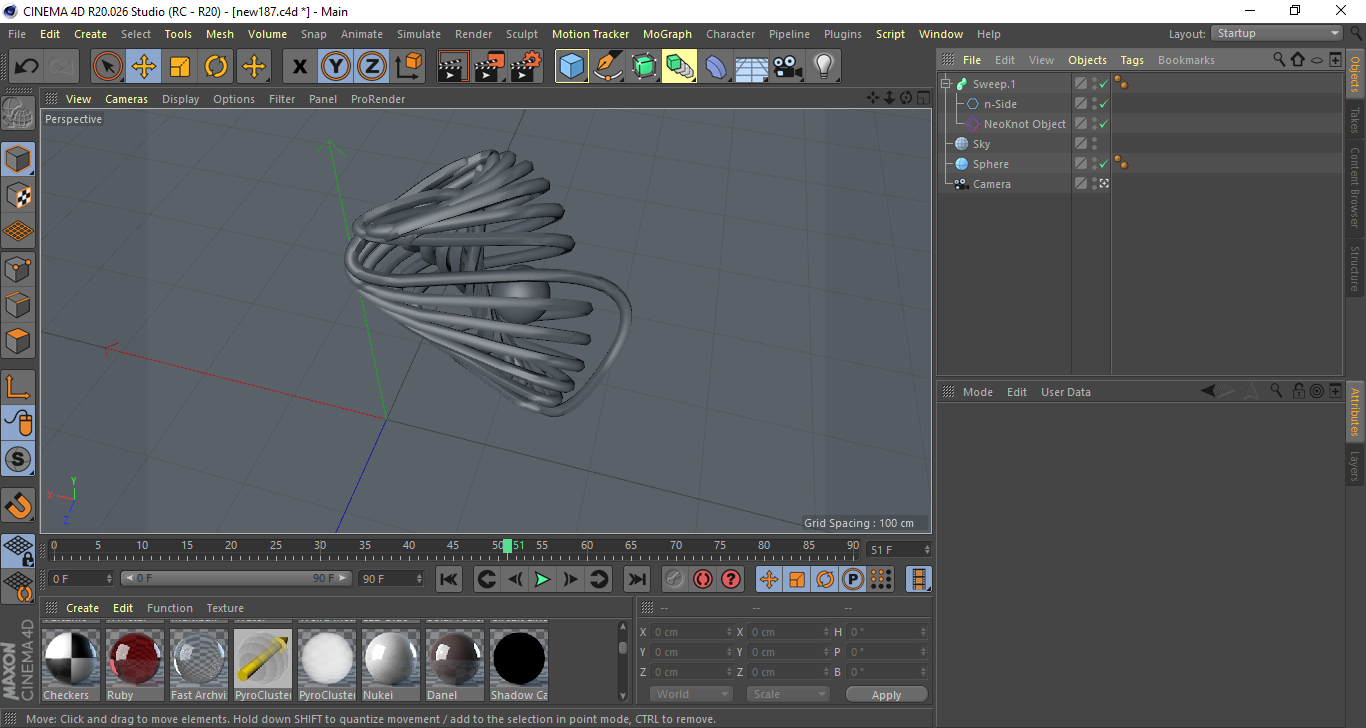Screen dimensions: 1366x728
Task: Open the Layout Startup dropdown
Action: pos(1277,33)
